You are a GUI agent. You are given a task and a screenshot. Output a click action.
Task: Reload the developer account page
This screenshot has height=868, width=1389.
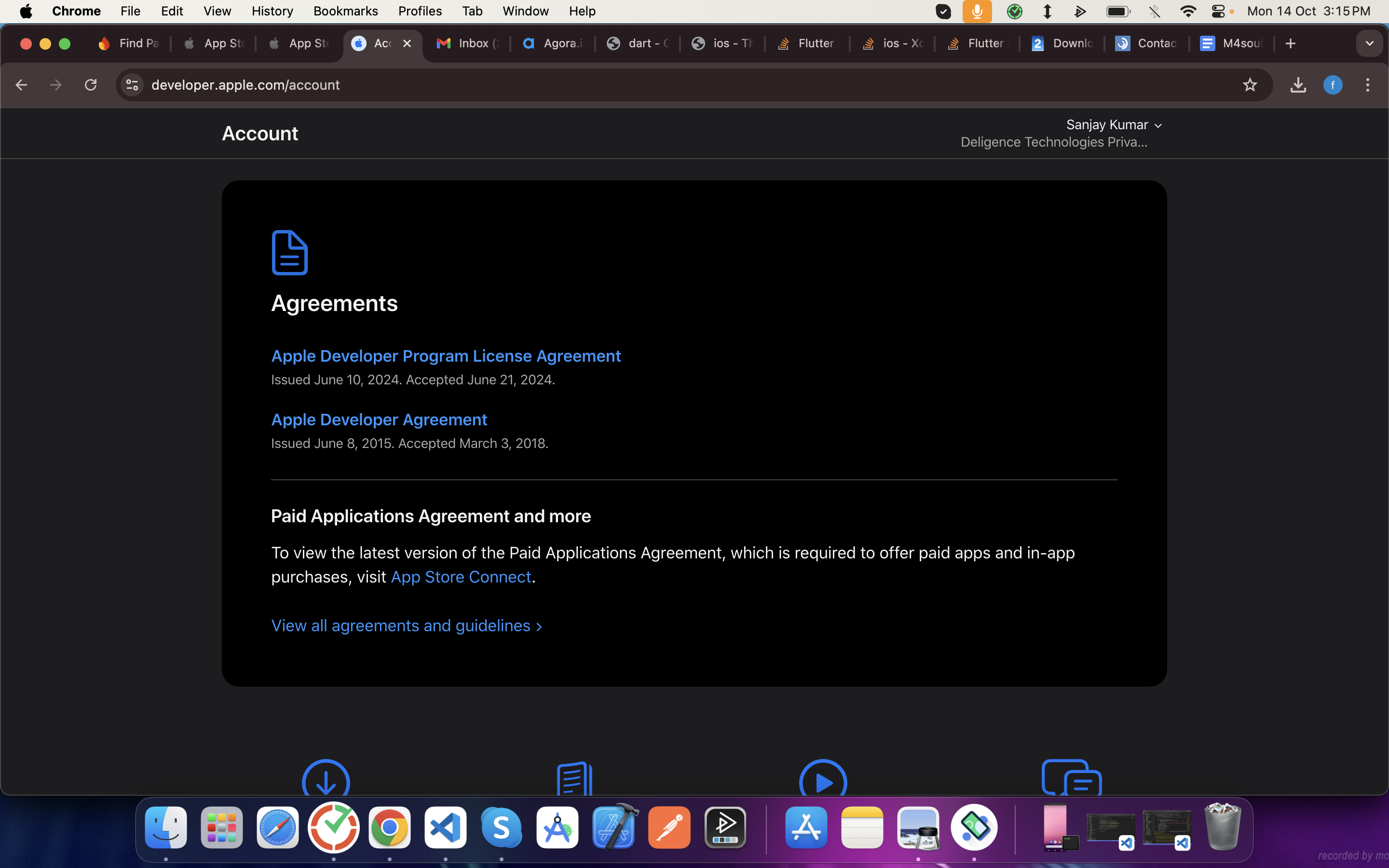tap(91, 85)
